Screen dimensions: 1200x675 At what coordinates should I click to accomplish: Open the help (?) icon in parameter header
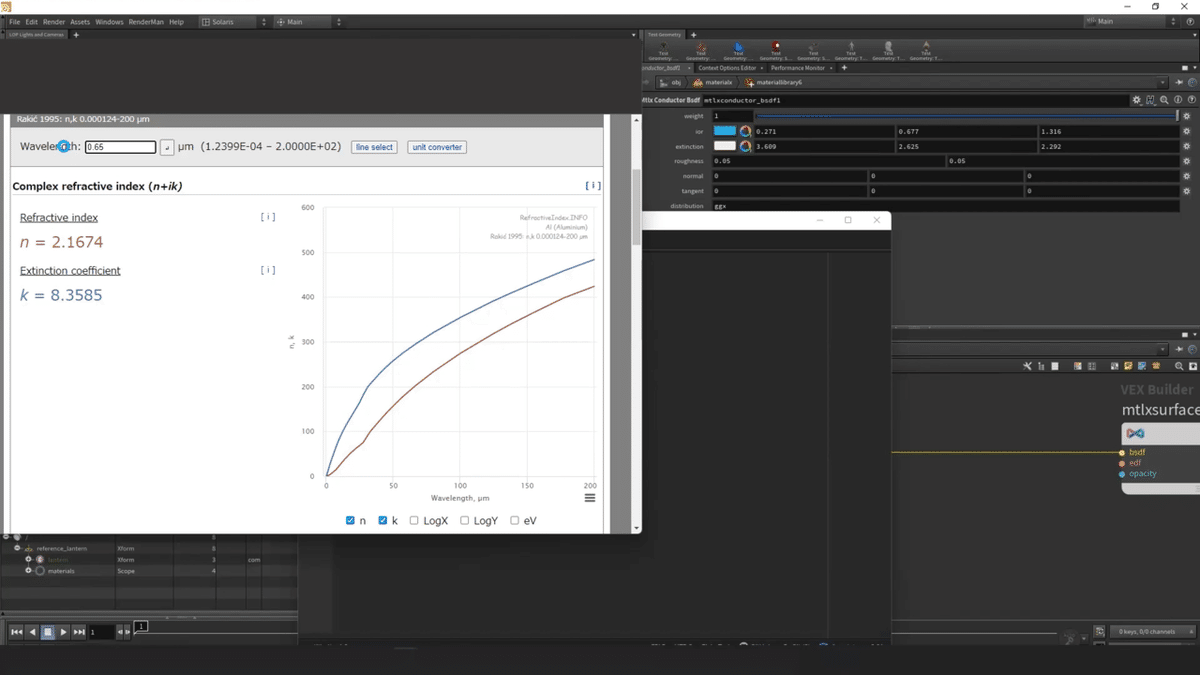pos(1192,100)
